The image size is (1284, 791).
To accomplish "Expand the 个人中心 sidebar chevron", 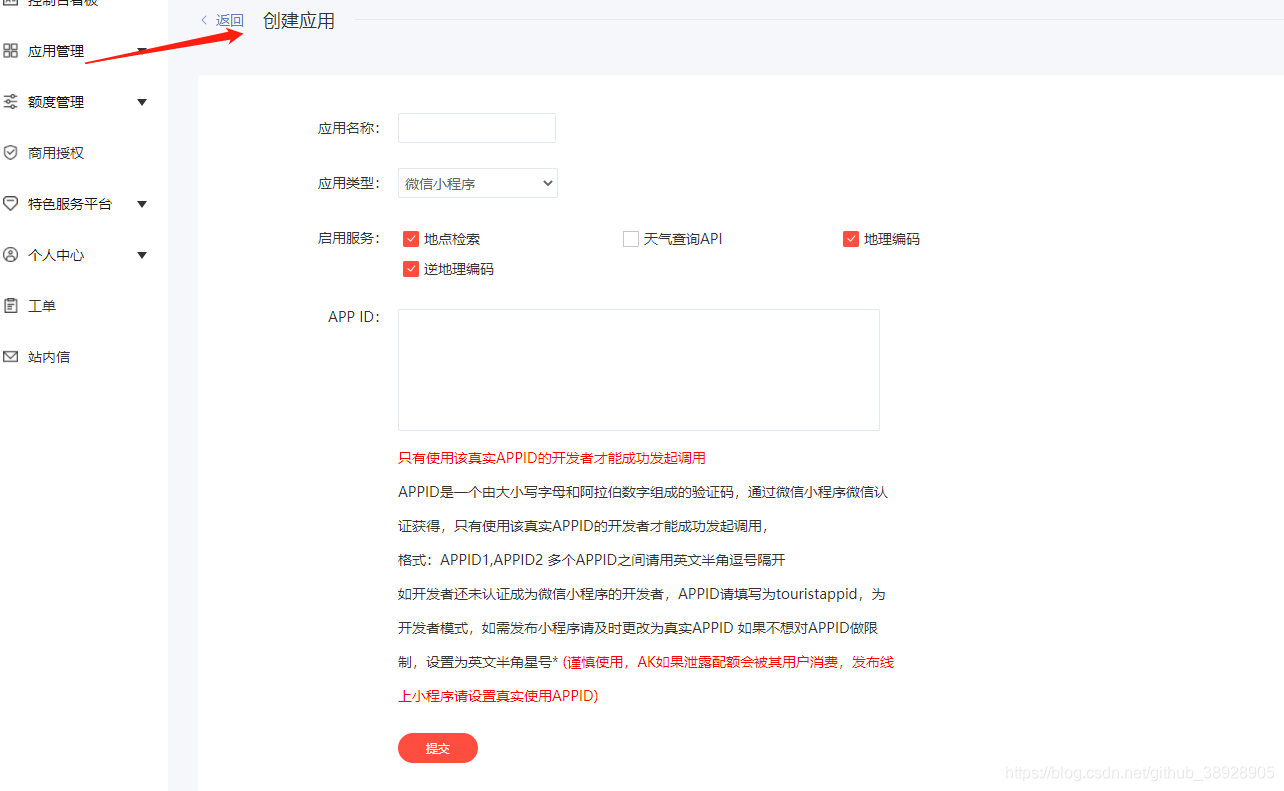I will [142, 254].
